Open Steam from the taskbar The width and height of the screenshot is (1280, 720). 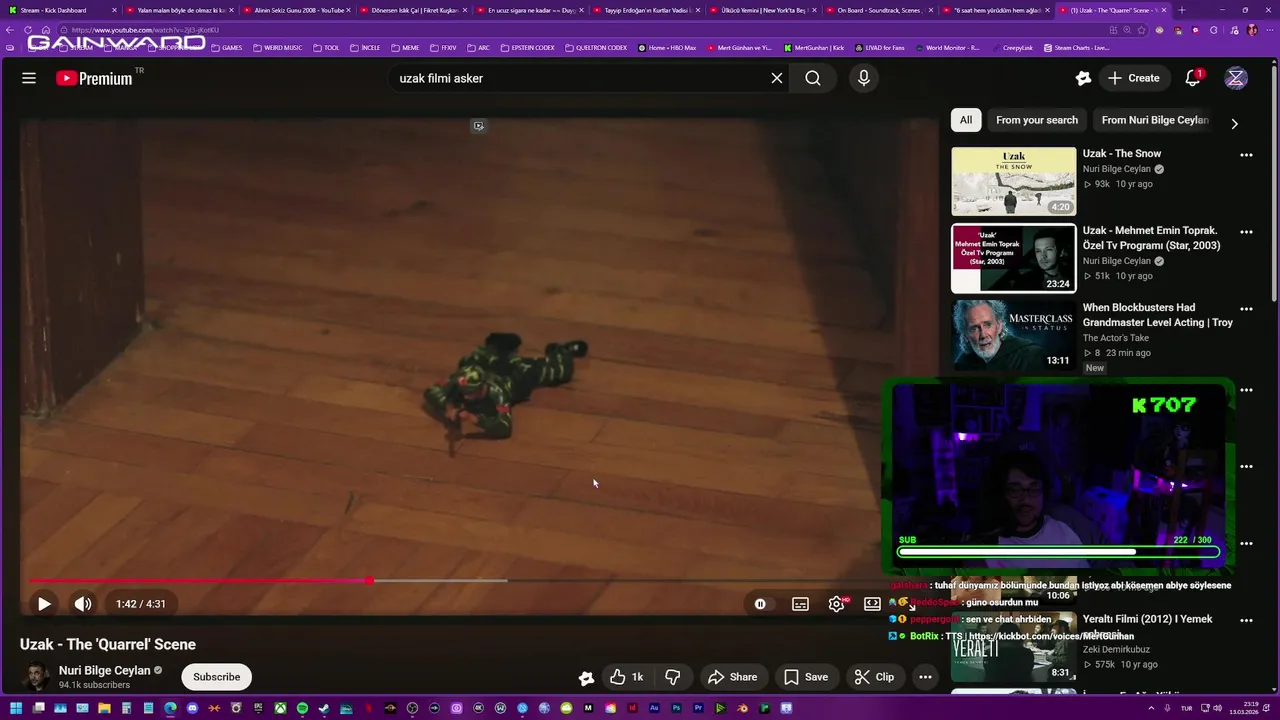[324, 708]
